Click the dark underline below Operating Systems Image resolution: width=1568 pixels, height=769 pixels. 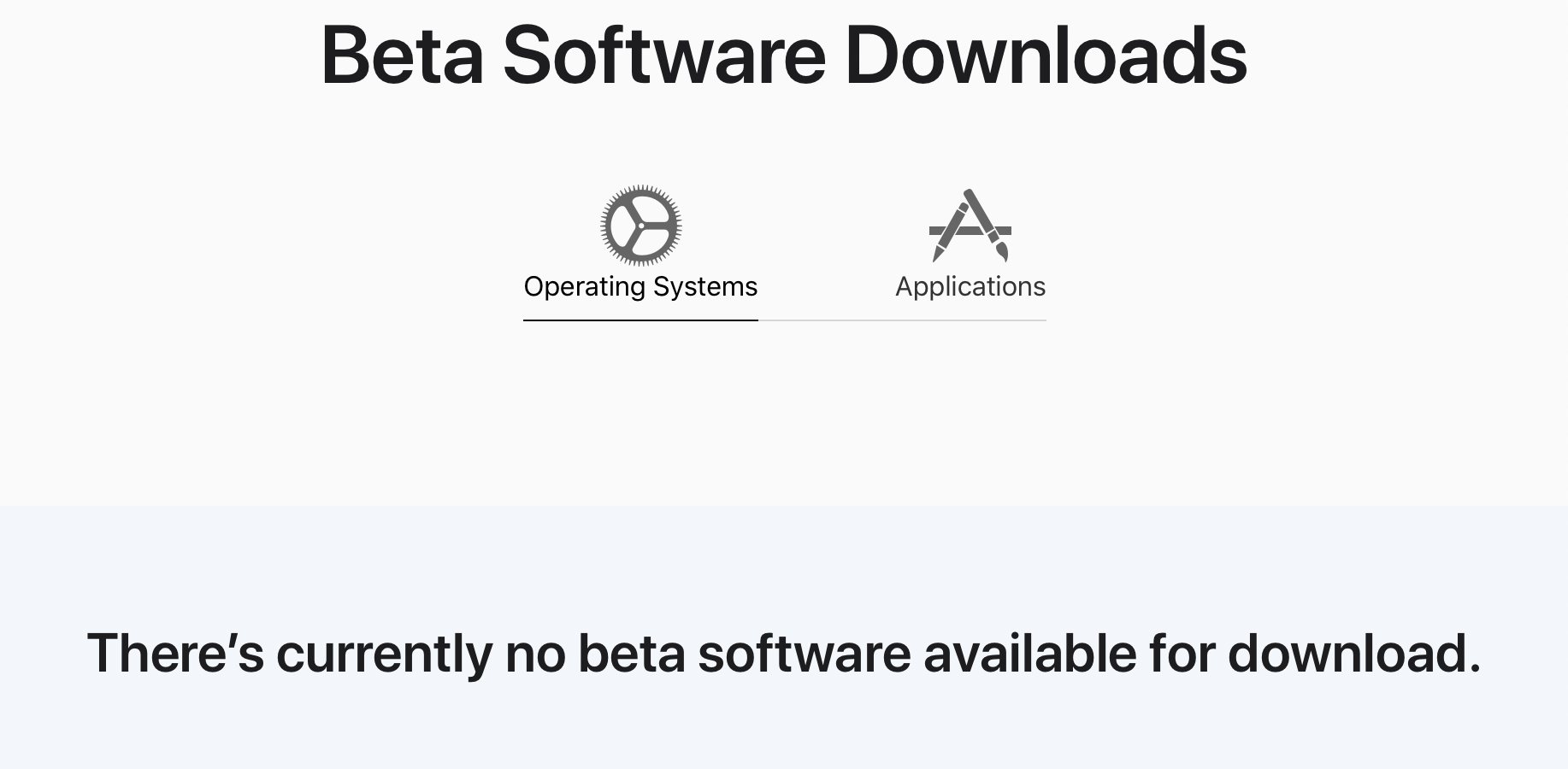point(640,320)
